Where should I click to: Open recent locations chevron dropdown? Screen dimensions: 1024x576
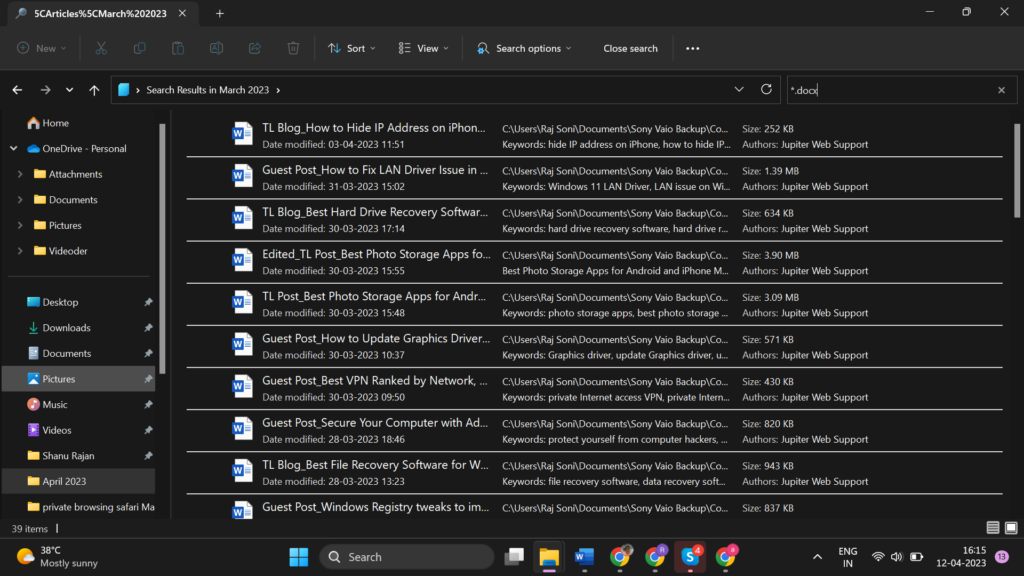tap(69, 90)
